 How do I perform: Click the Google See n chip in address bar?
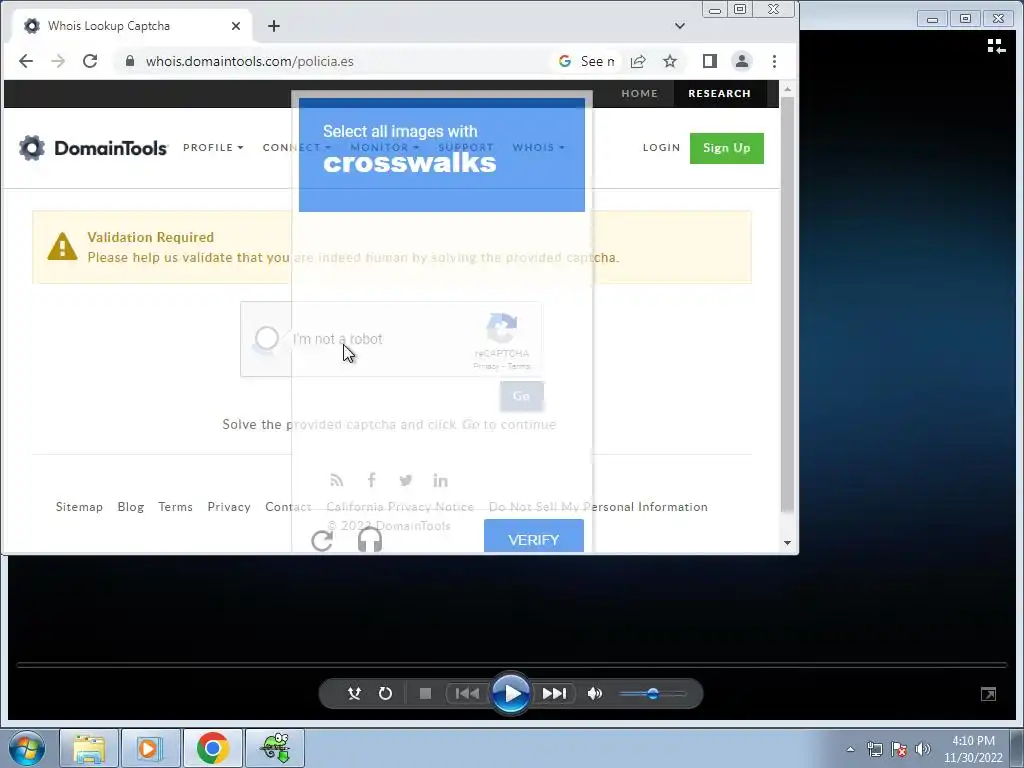(x=586, y=61)
